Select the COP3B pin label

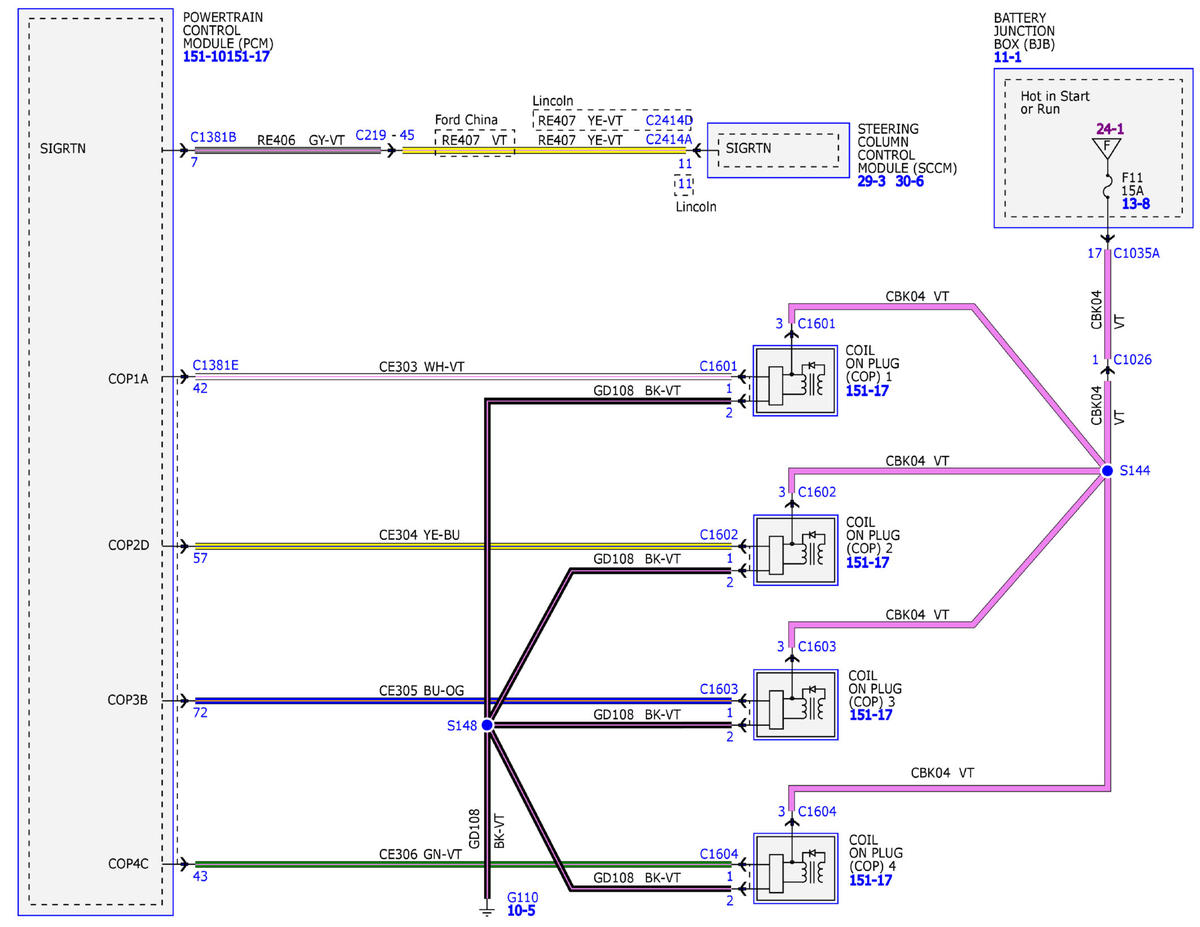tap(128, 700)
